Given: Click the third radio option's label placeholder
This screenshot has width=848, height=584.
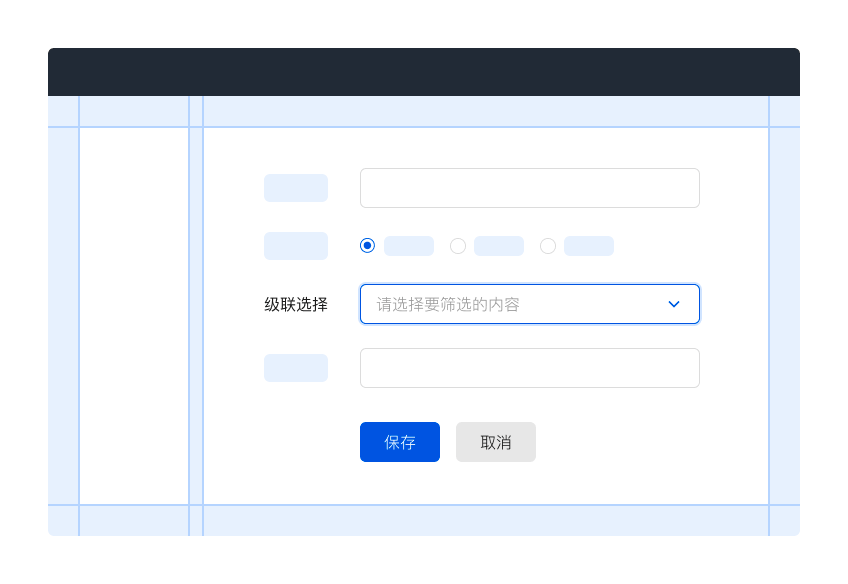Looking at the screenshot, I should [589, 246].
